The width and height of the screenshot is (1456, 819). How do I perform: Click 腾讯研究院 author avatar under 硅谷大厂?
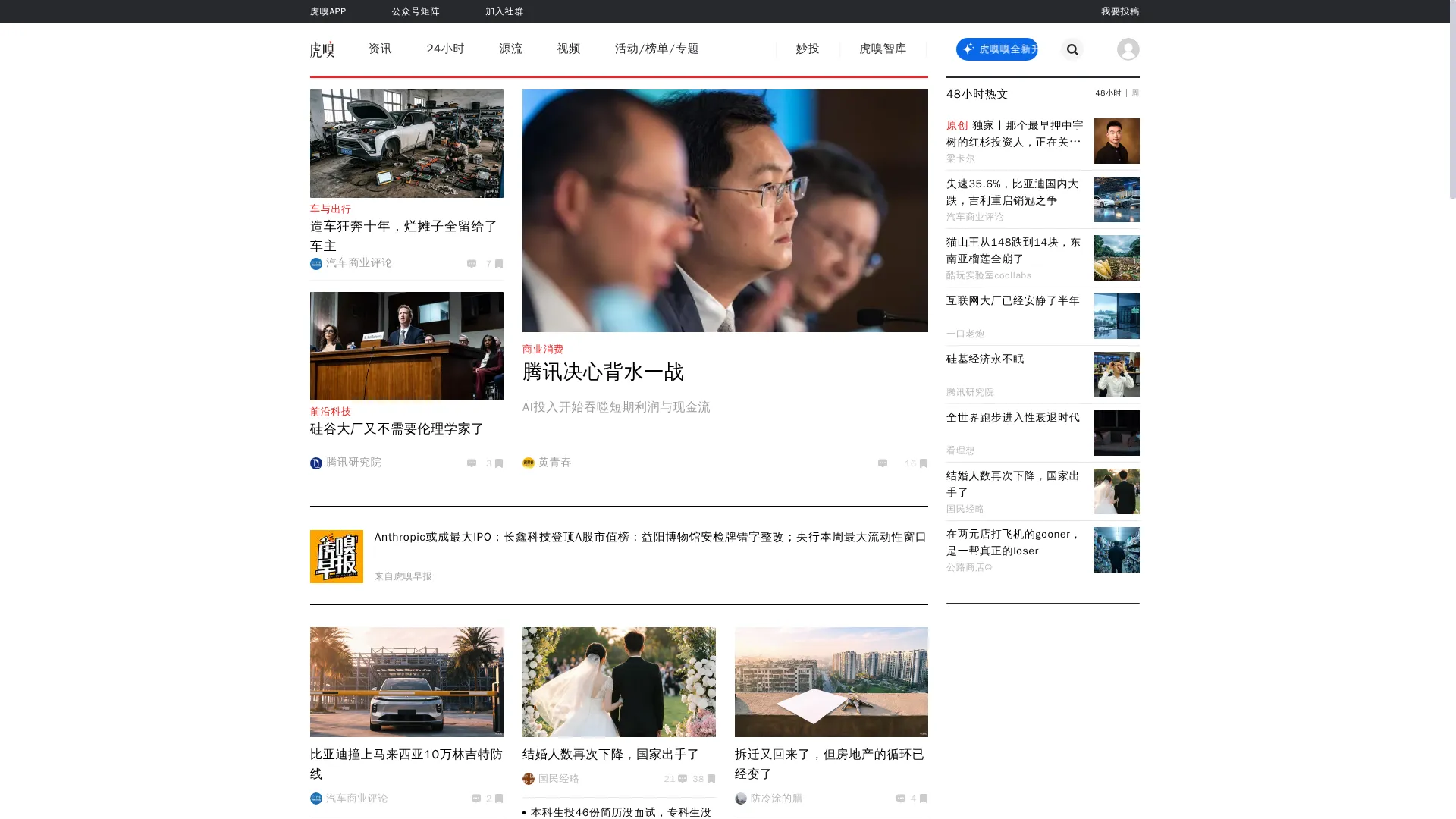[x=316, y=463]
